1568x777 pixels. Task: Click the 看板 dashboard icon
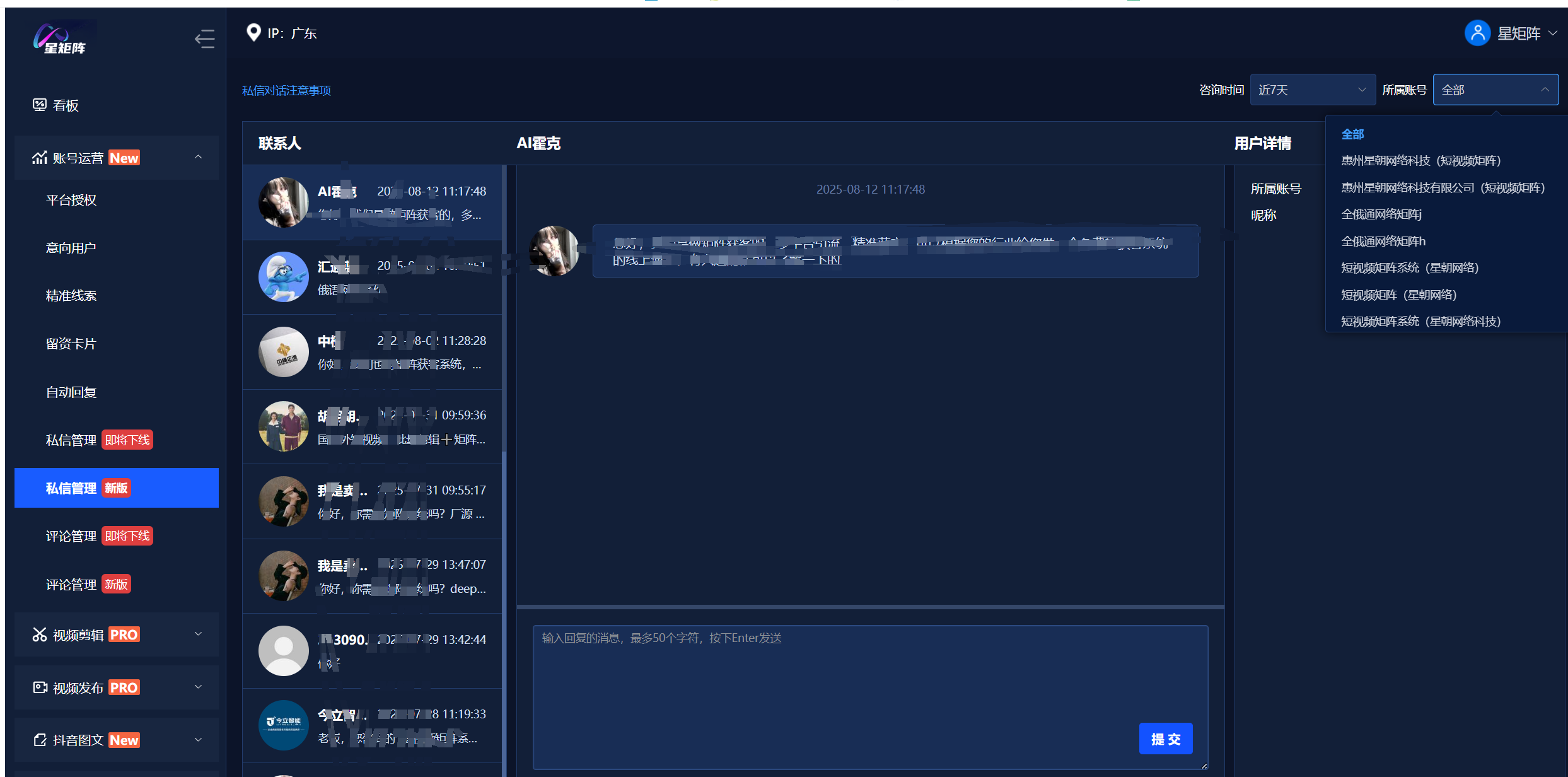pos(40,105)
